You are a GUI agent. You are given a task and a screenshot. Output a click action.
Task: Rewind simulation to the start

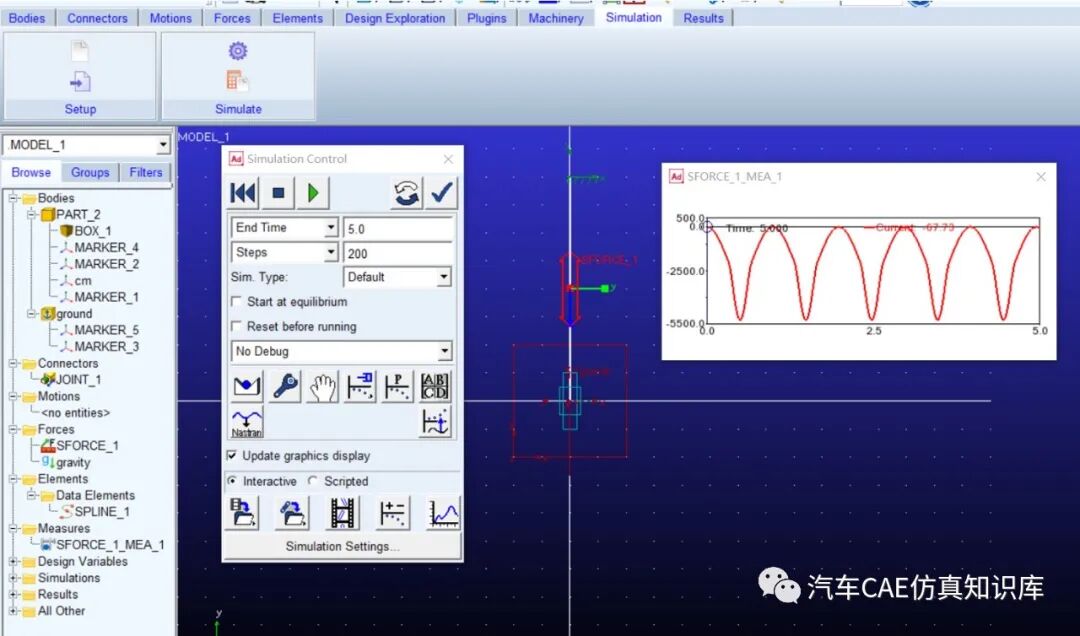243,193
